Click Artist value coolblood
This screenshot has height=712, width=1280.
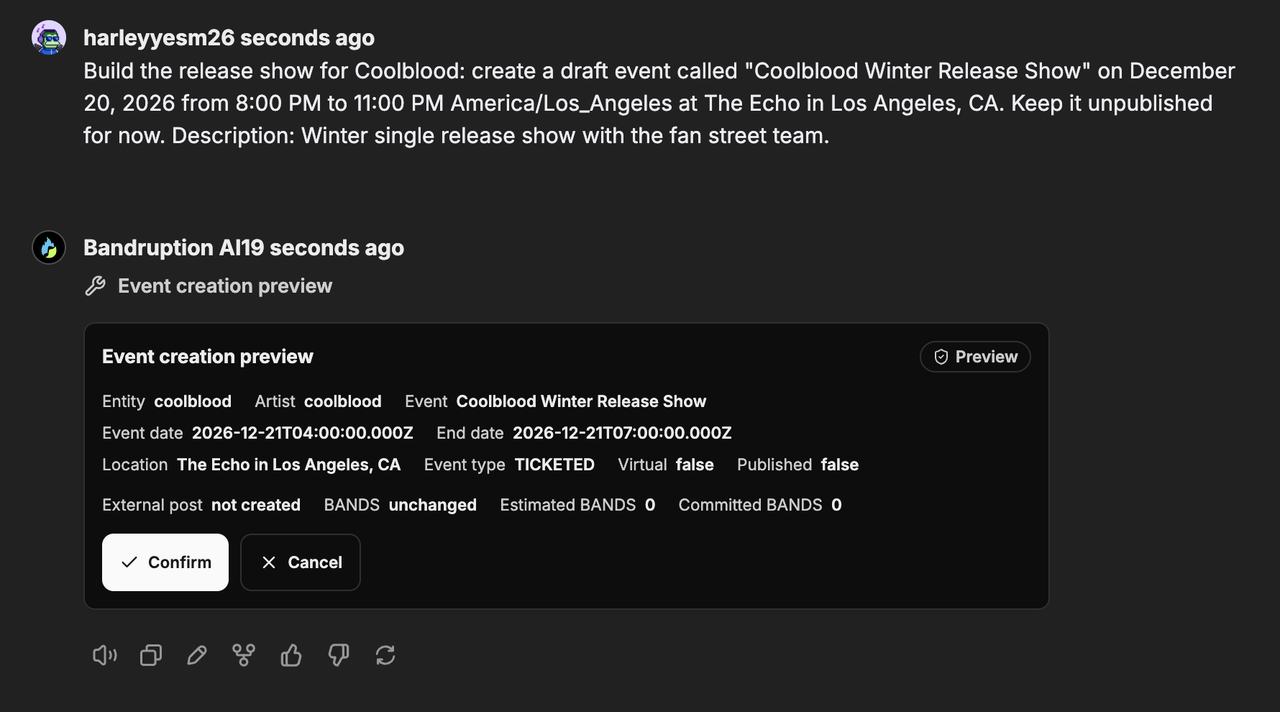[x=343, y=401]
